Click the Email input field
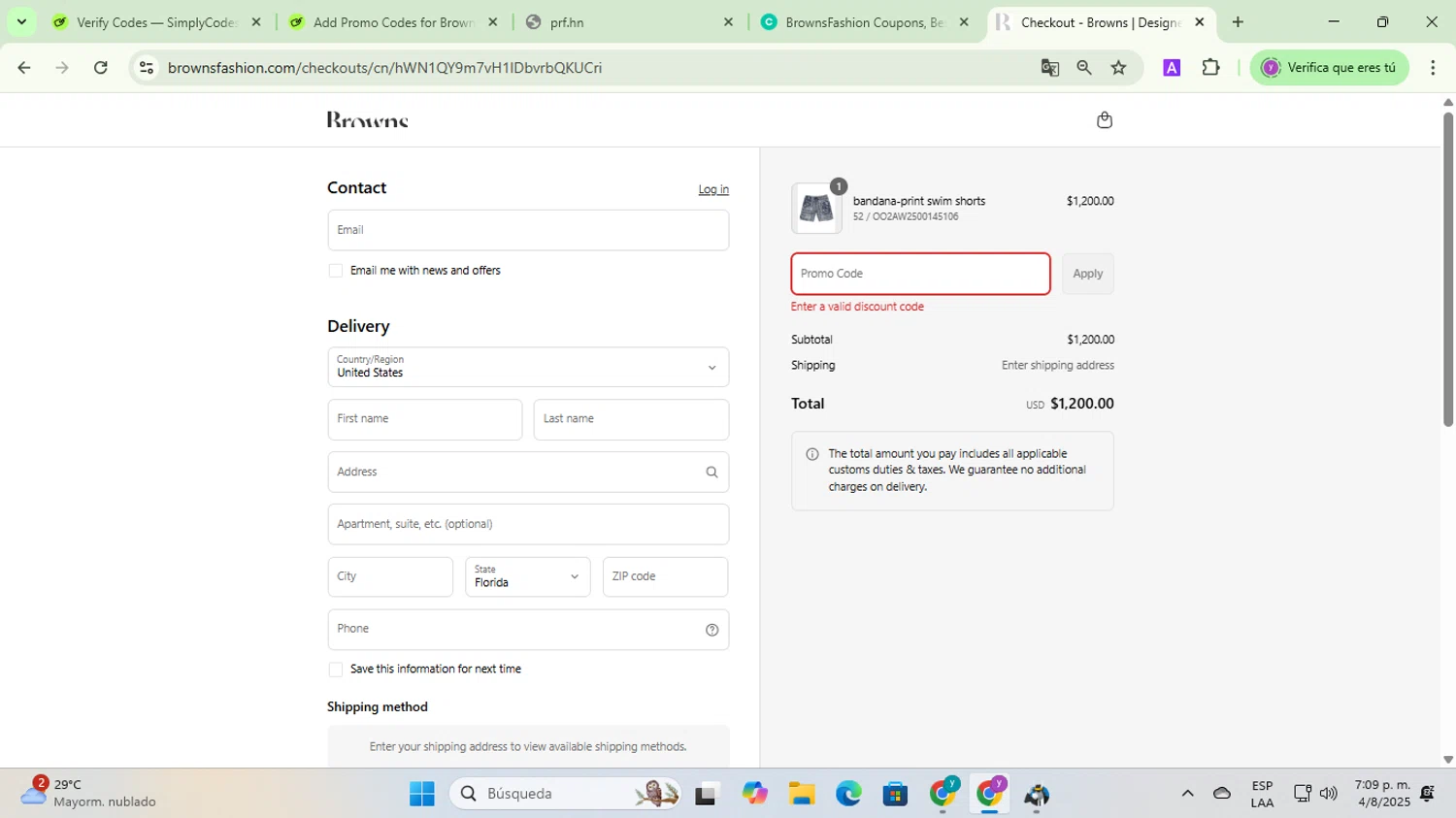1456x818 pixels. coord(528,231)
